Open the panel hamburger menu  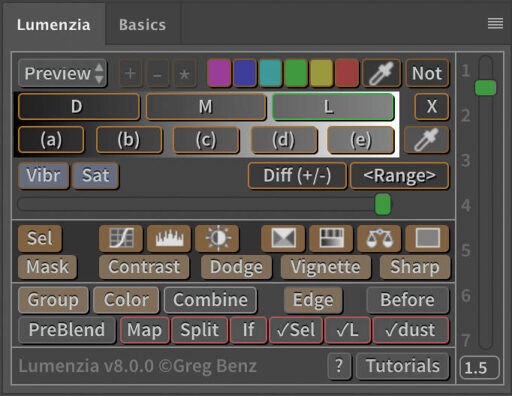click(x=495, y=23)
